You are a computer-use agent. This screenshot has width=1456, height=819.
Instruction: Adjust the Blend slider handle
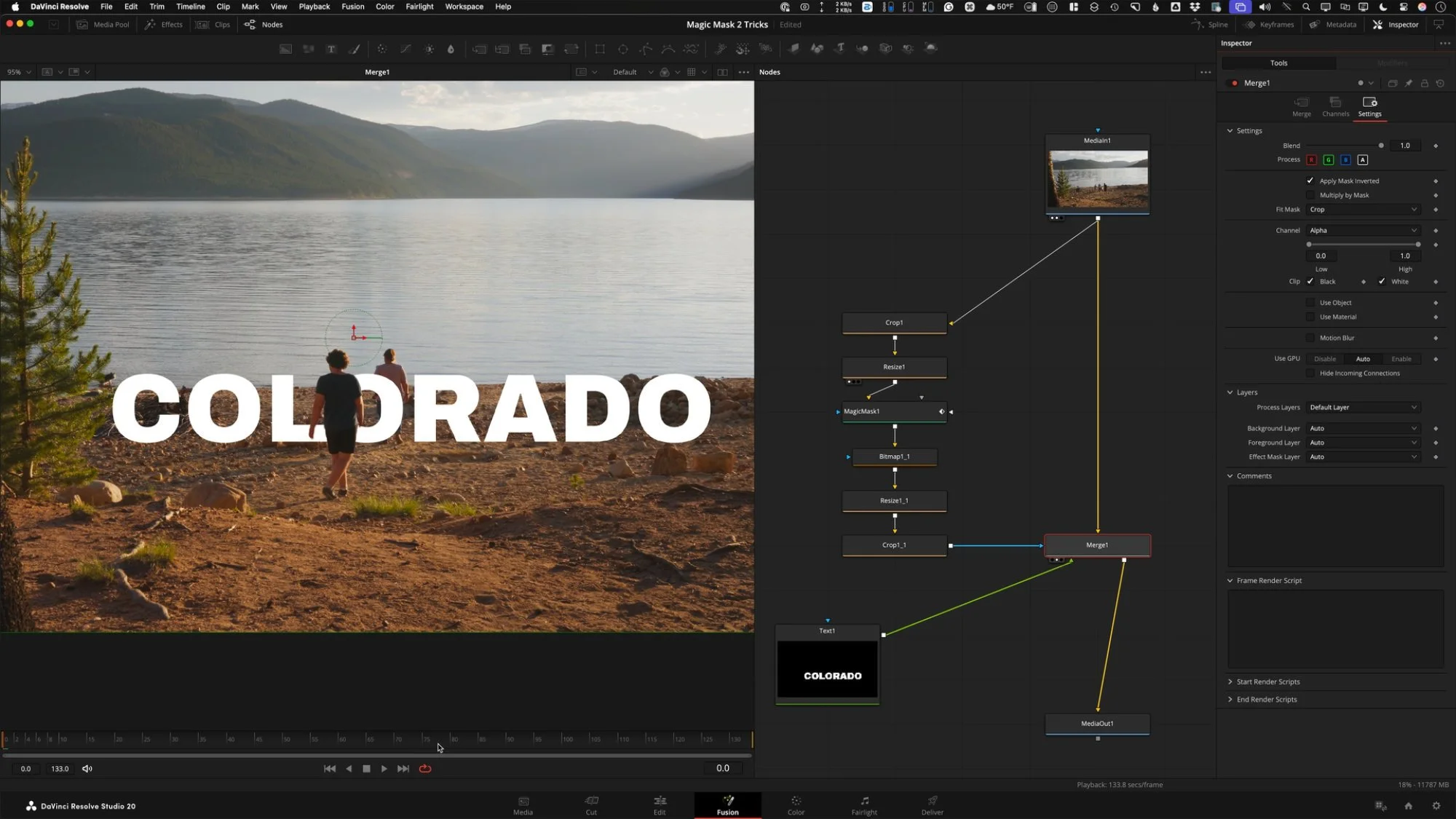click(x=1381, y=146)
